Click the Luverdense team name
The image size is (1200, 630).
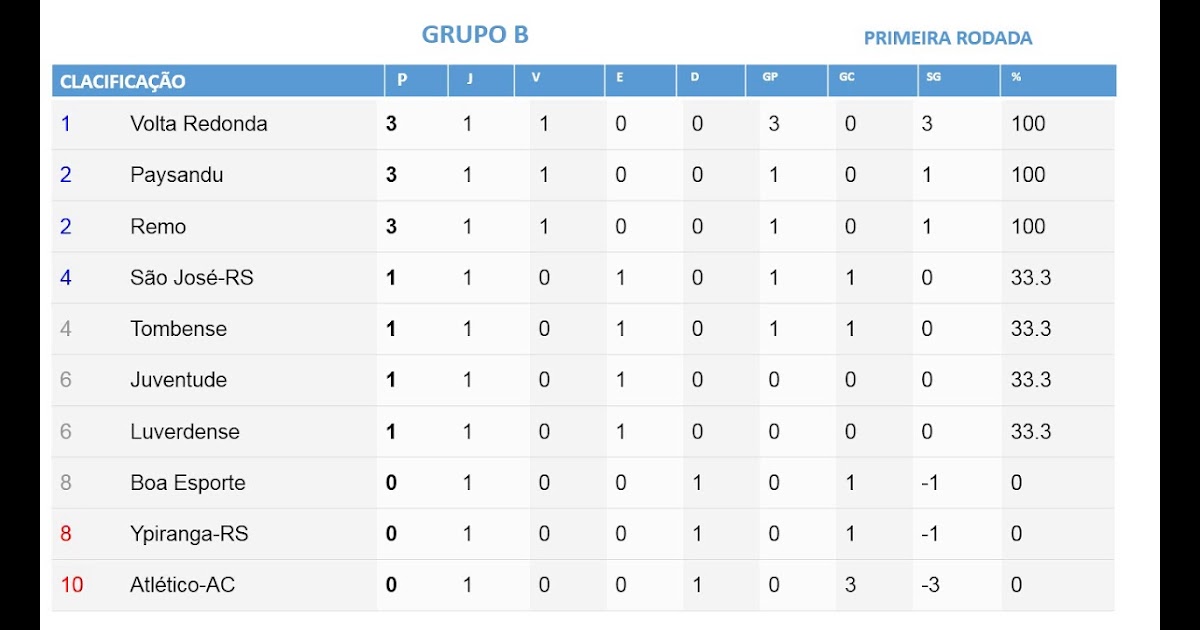(x=185, y=432)
